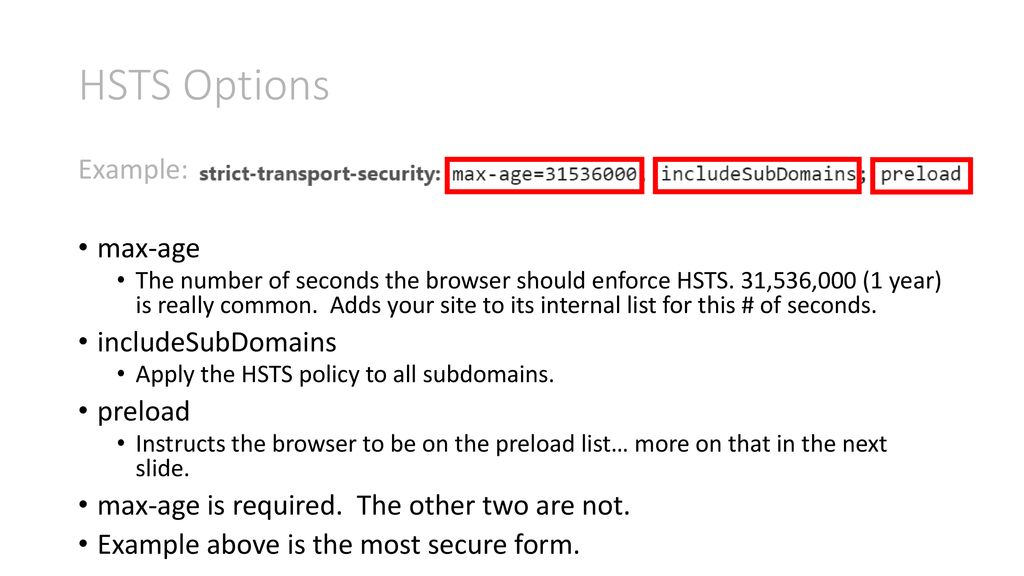This screenshot has width=1024, height=576.
Task: Click the HSTS Options slide title
Action: [204, 86]
